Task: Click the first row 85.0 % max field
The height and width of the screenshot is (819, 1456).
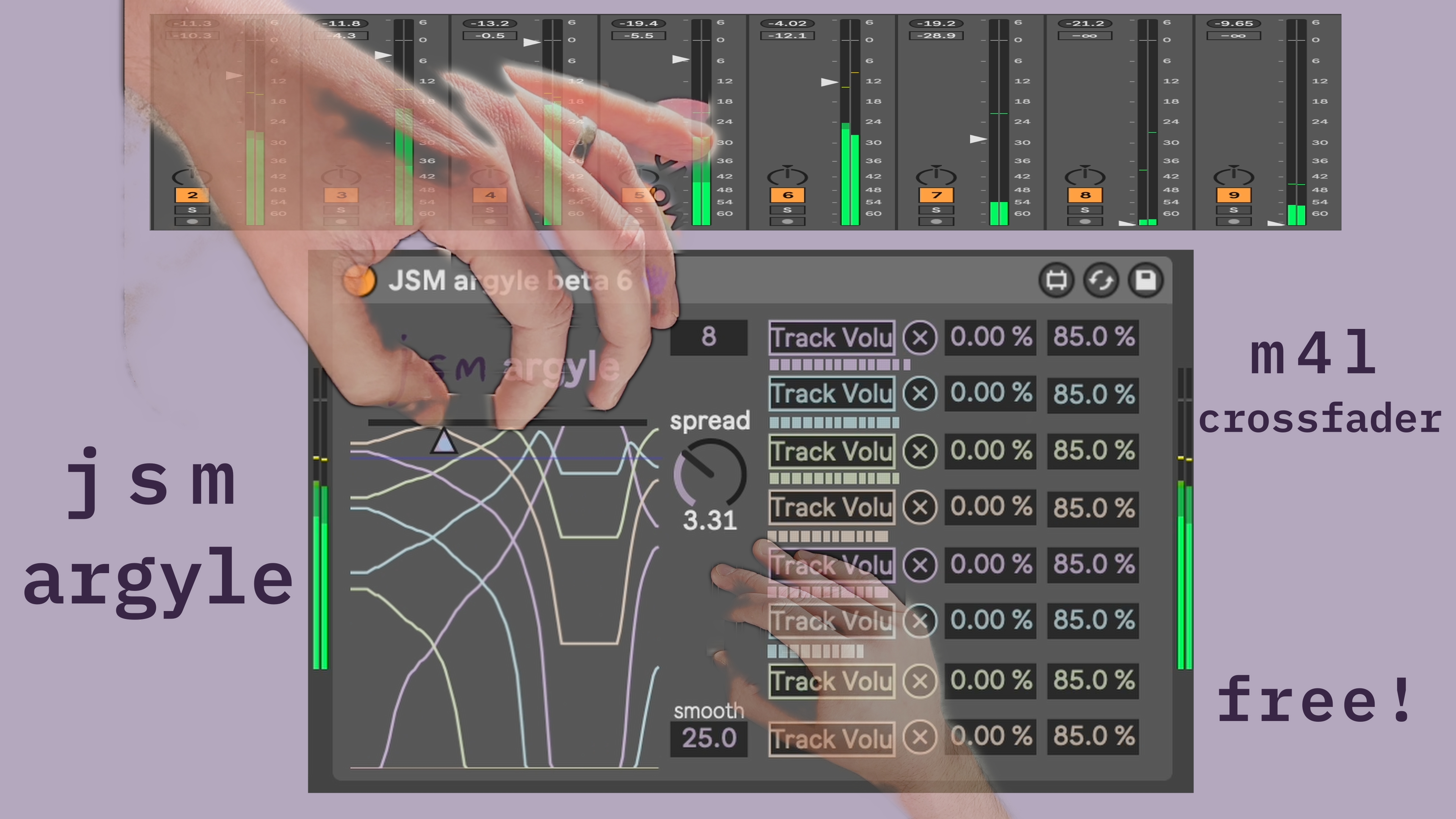Action: click(x=1092, y=337)
